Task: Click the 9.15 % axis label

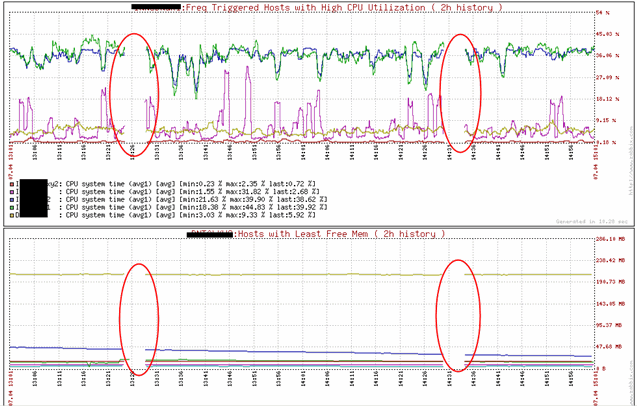Action: pyautogui.click(x=607, y=120)
